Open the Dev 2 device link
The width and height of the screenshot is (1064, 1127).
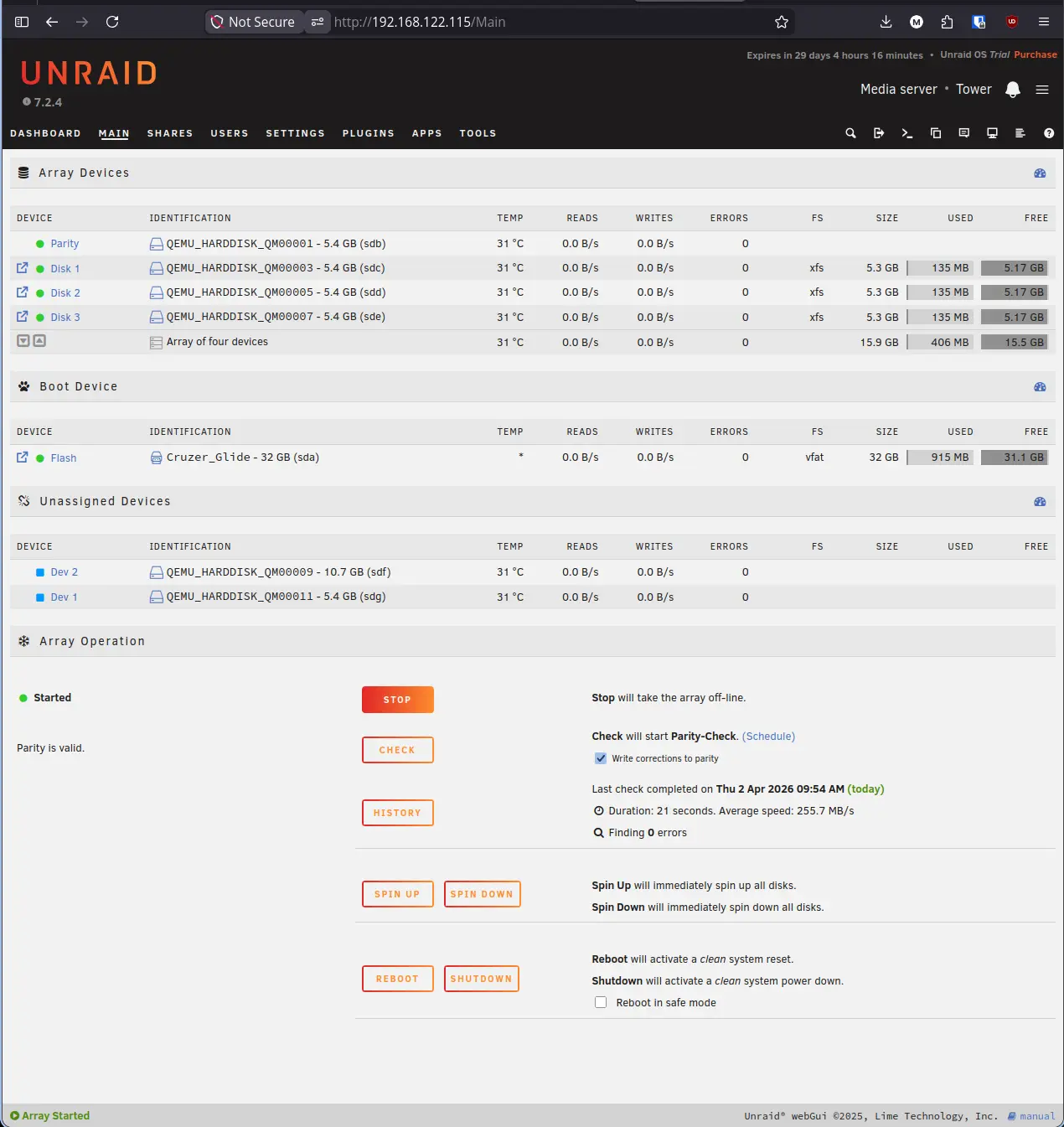point(64,572)
